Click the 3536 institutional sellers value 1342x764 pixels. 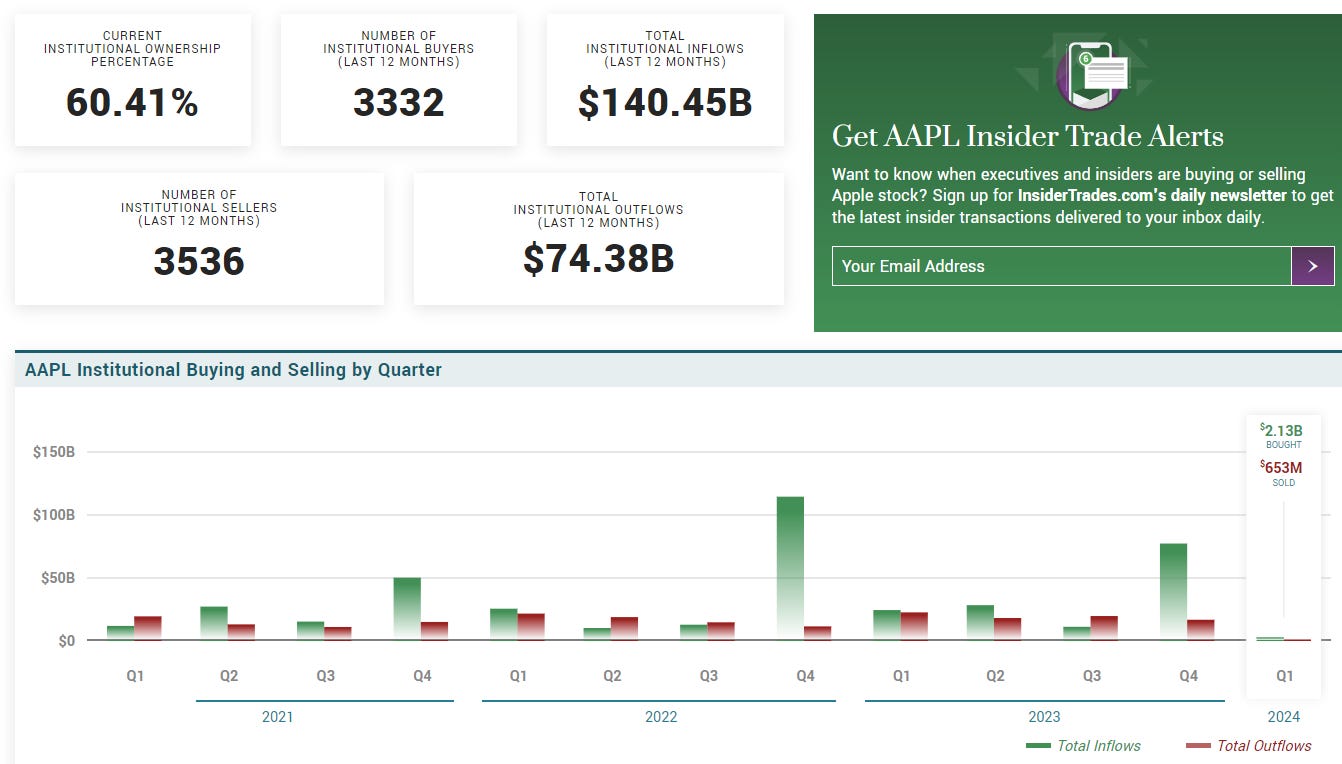click(199, 261)
